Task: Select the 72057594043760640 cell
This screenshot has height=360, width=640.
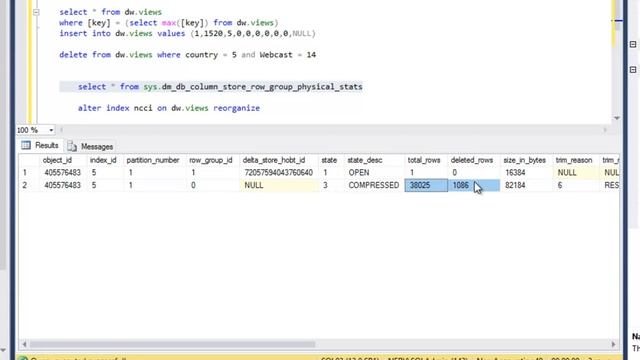Action: pos(279,173)
